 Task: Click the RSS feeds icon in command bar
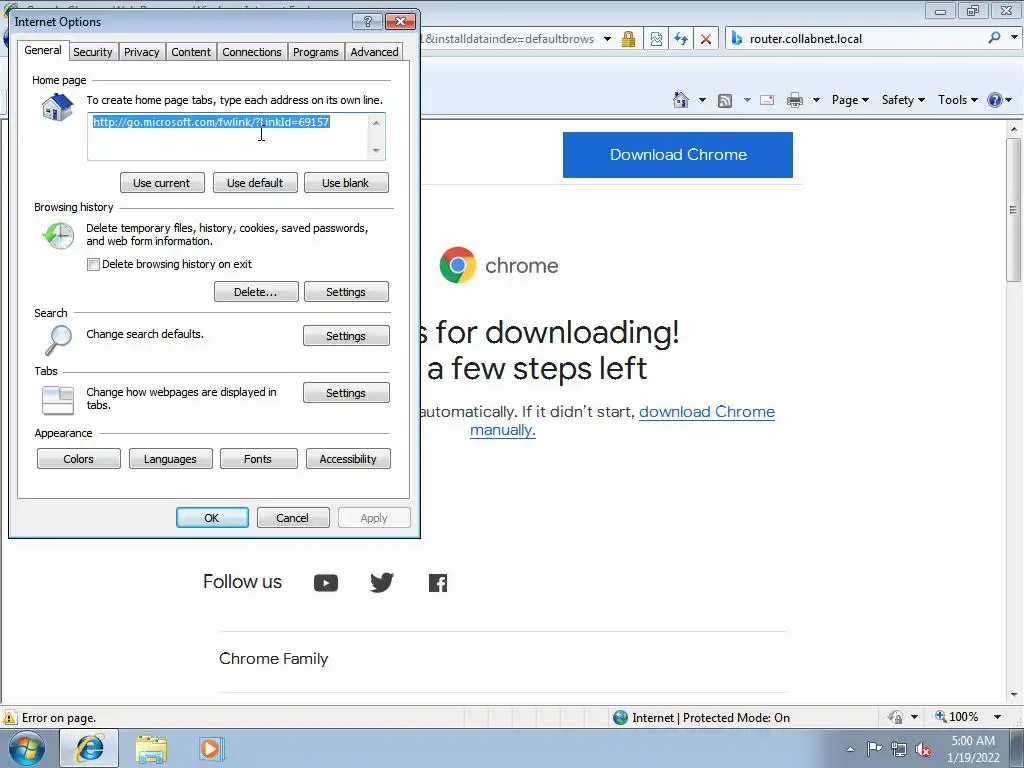[725, 101]
